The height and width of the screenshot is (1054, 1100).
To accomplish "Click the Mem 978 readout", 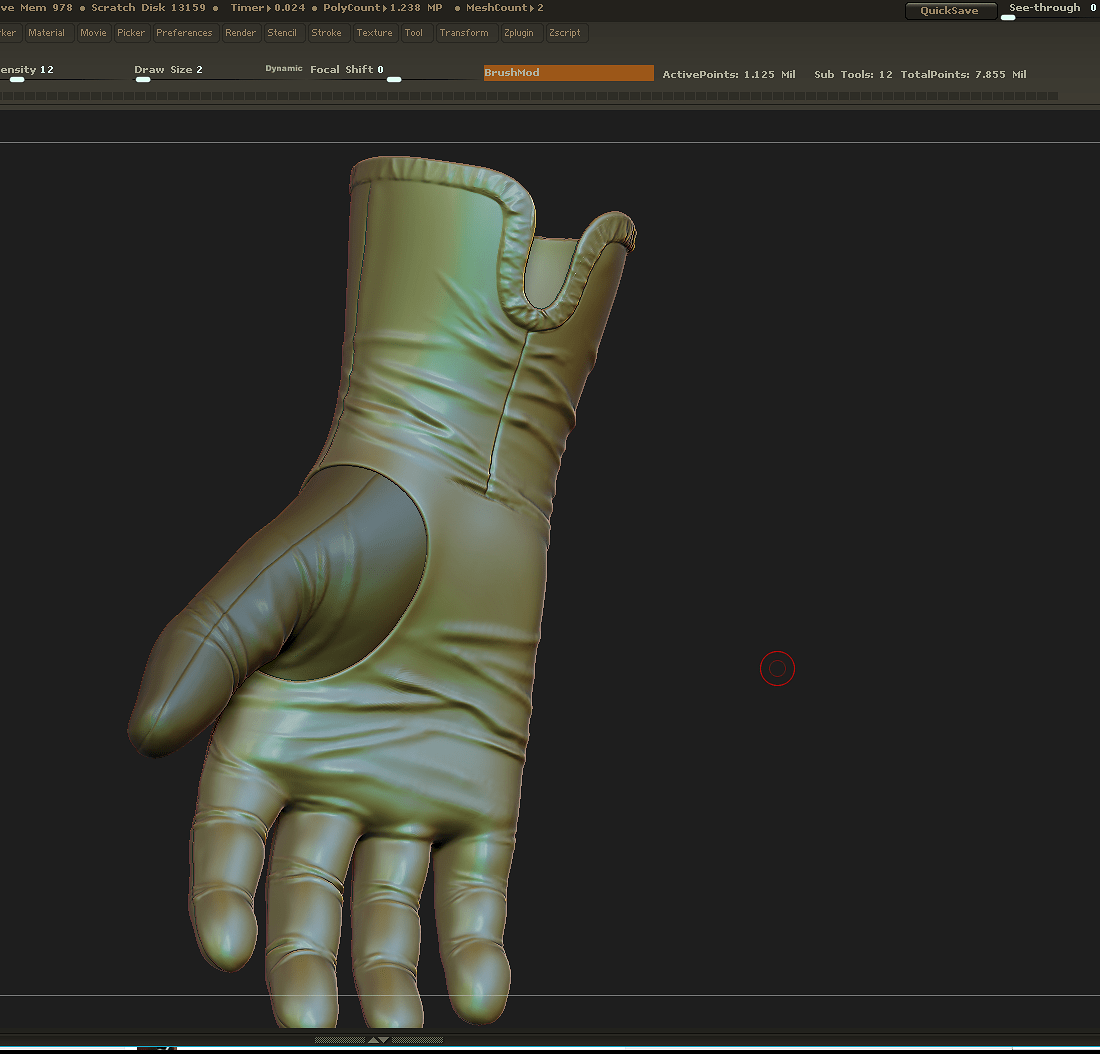I will click(46, 8).
